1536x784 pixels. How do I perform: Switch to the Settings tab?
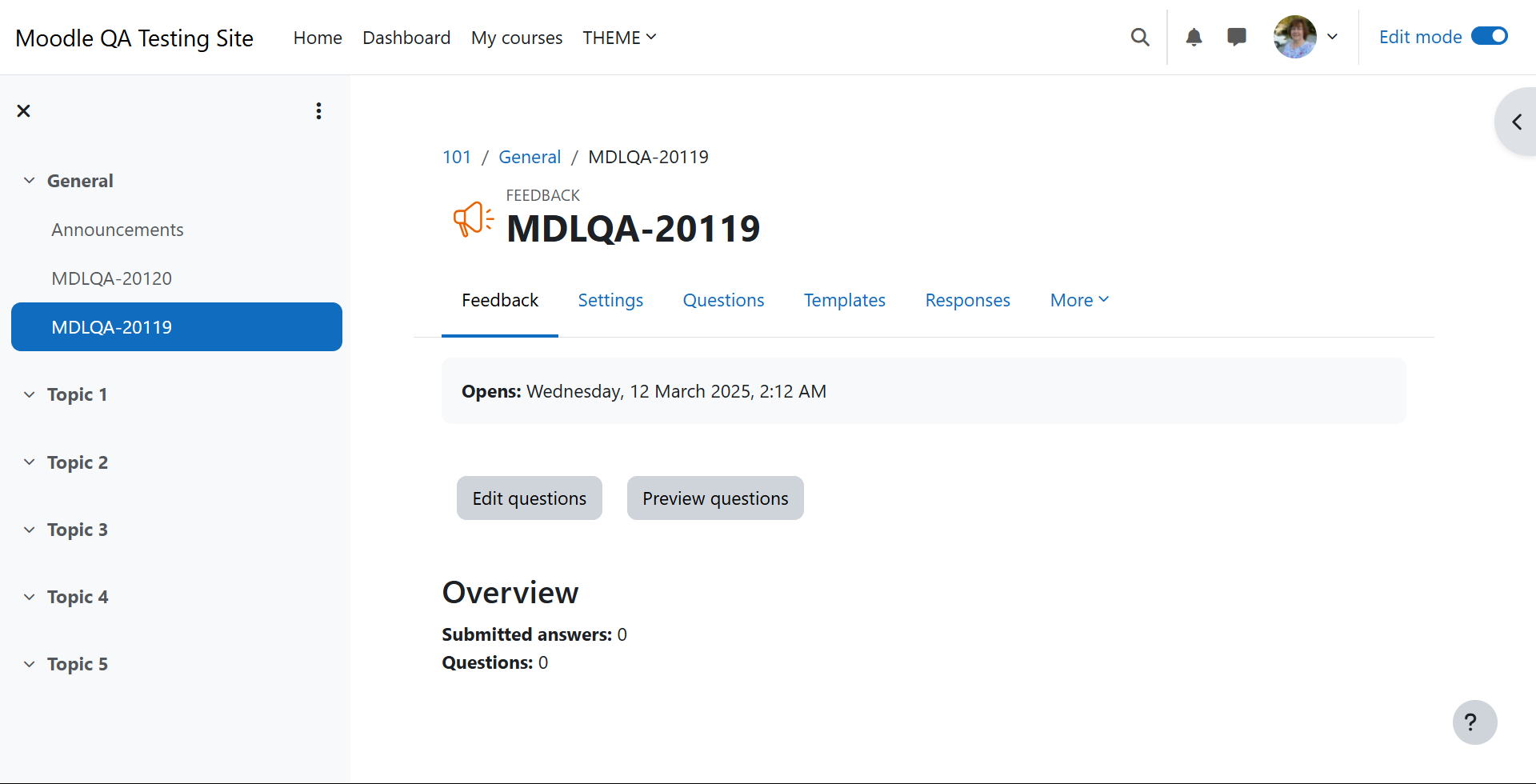(x=610, y=300)
